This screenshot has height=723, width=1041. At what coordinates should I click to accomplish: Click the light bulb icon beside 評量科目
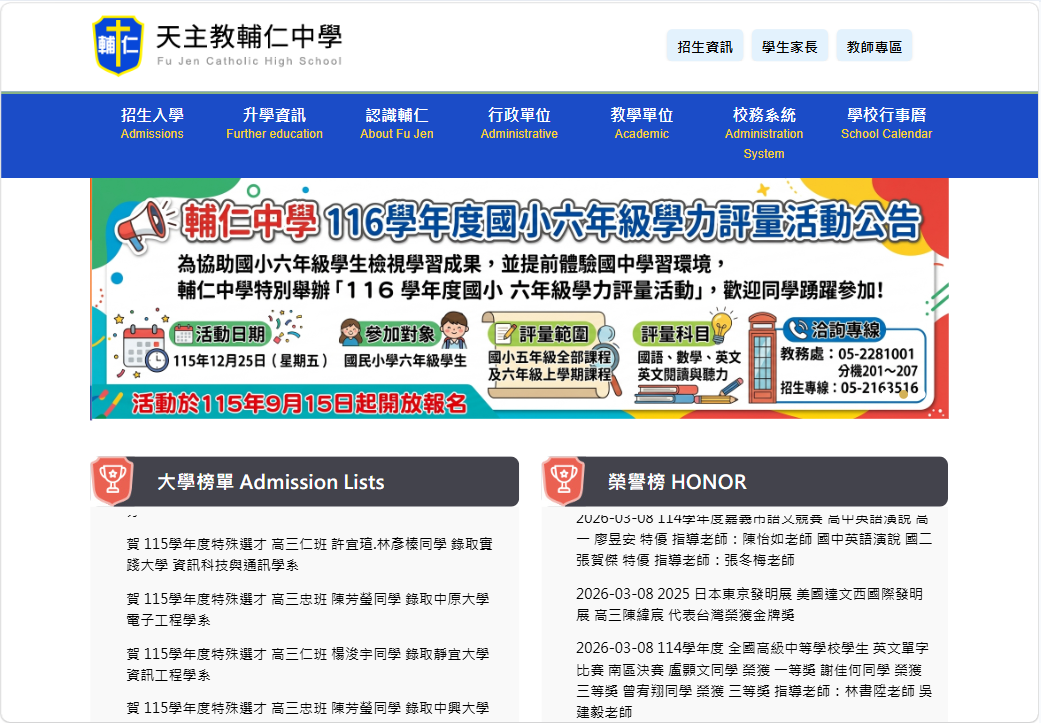coord(722,325)
